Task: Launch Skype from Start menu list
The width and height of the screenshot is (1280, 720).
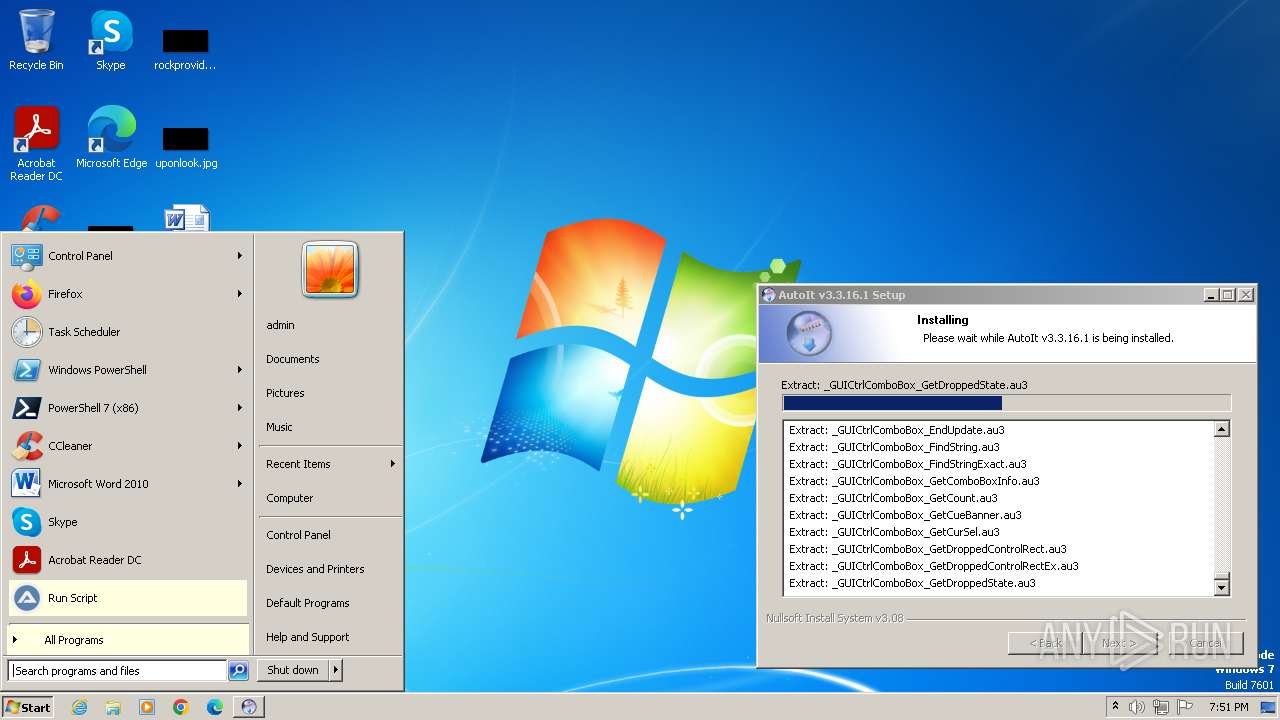Action: [x=127, y=522]
